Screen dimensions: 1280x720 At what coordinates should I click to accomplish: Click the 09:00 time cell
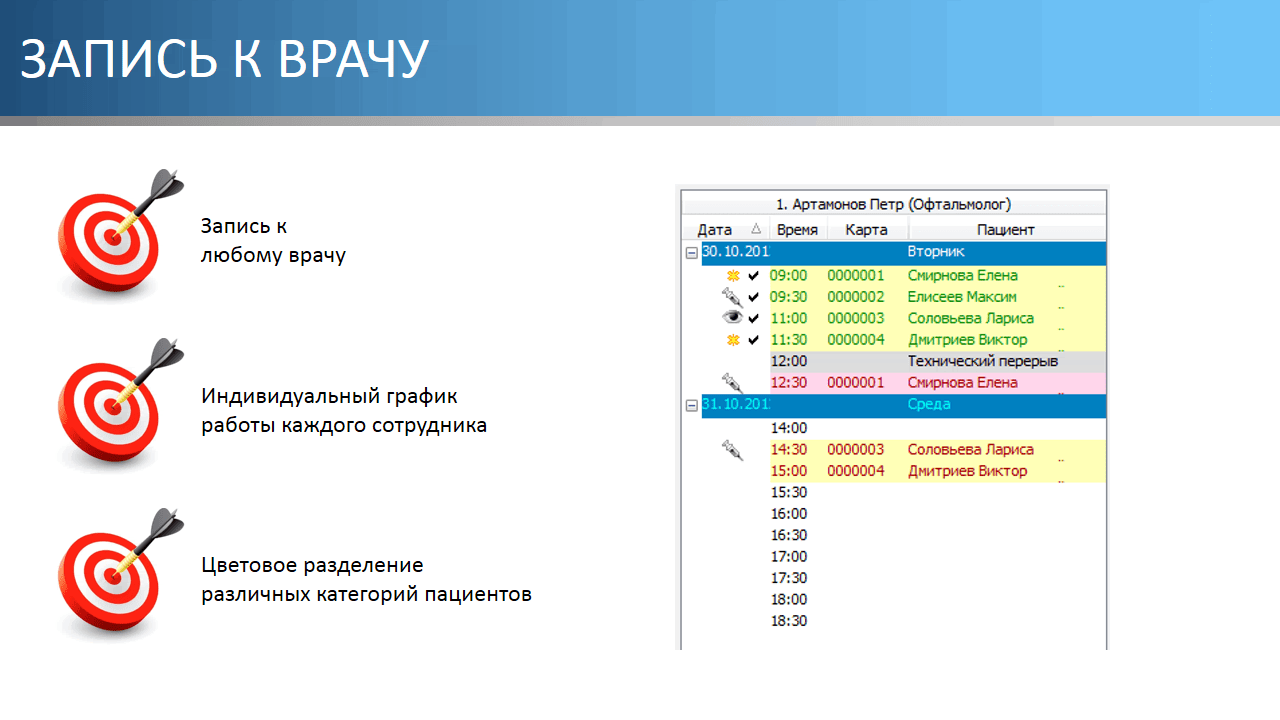(788, 275)
